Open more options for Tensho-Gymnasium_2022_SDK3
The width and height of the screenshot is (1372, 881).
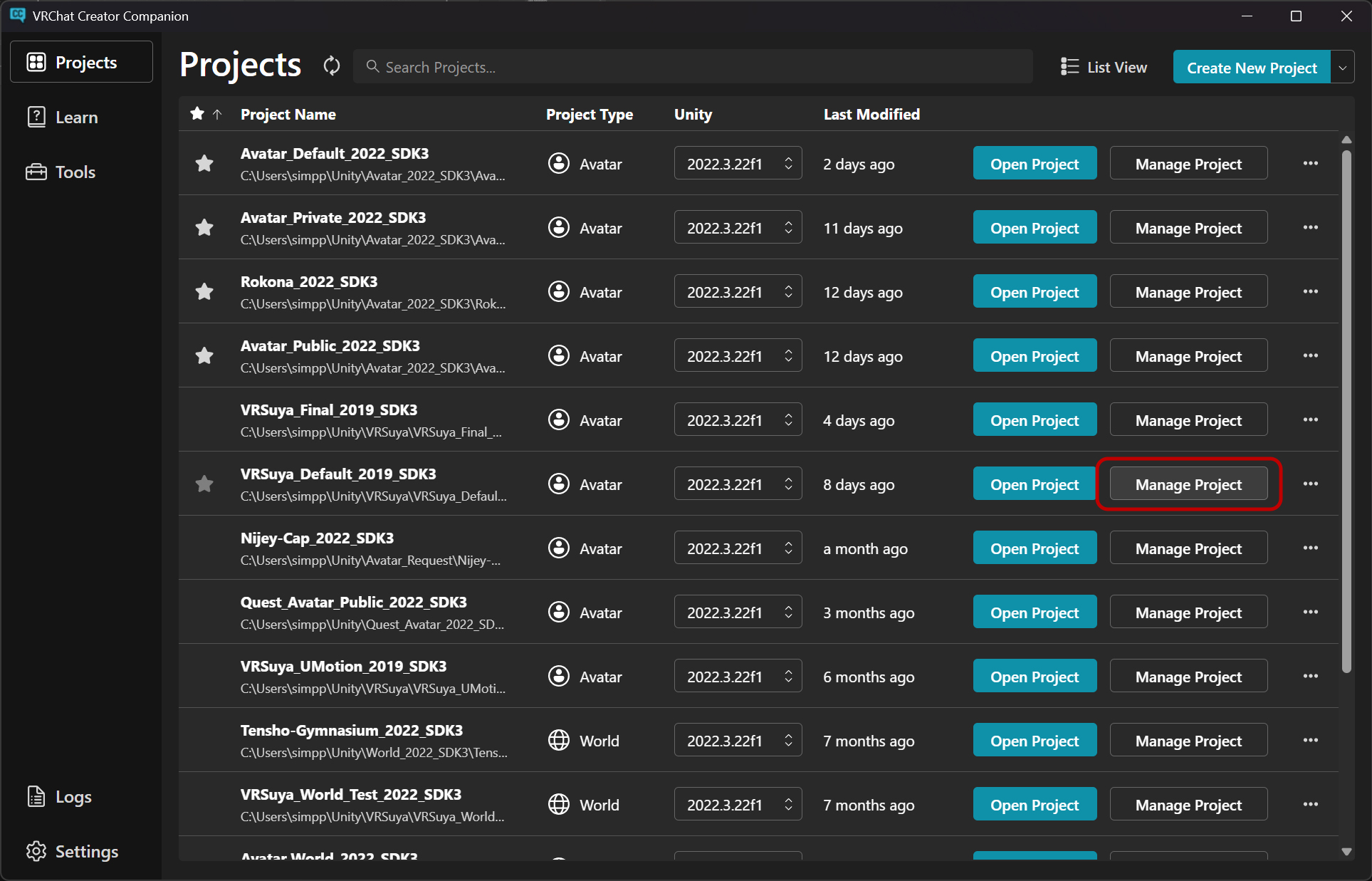[x=1311, y=741]
